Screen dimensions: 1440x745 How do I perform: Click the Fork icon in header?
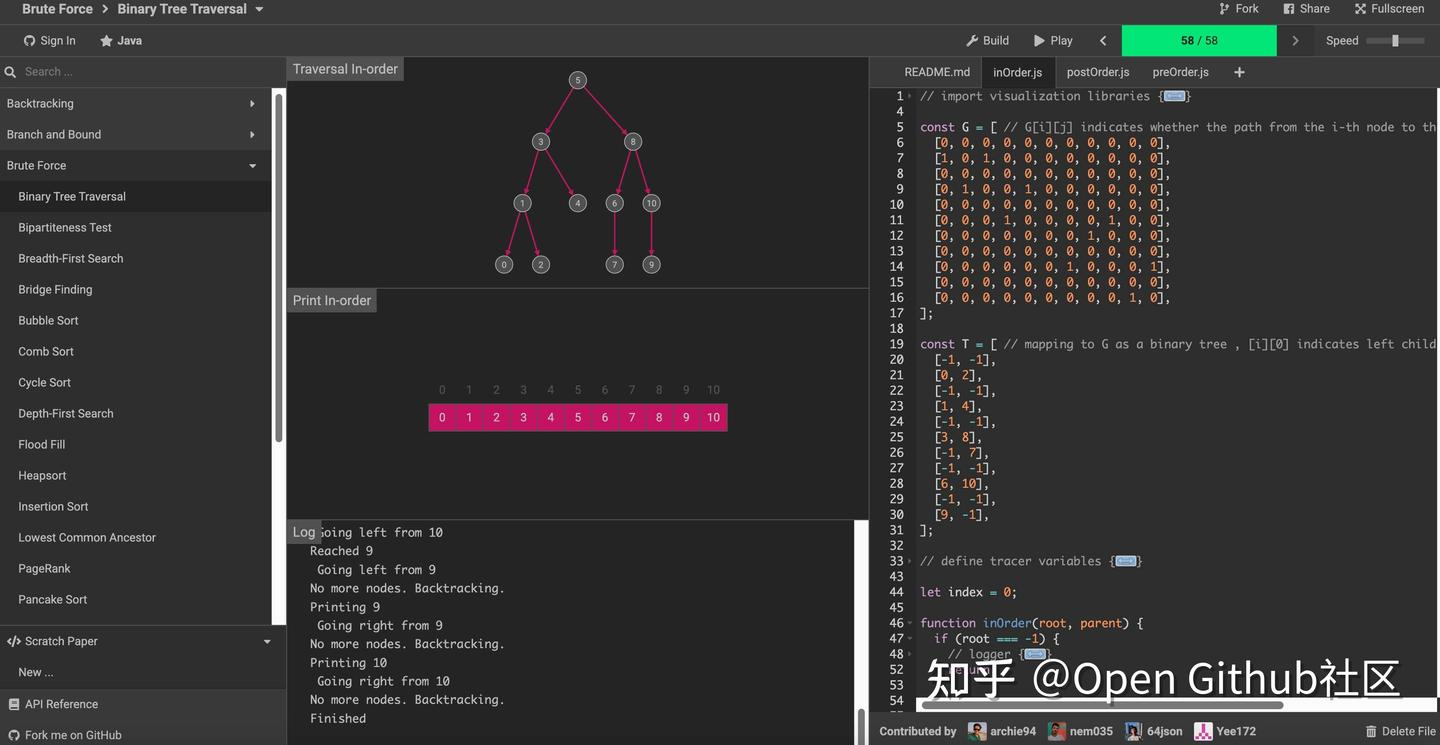(x=1225, y=9)
